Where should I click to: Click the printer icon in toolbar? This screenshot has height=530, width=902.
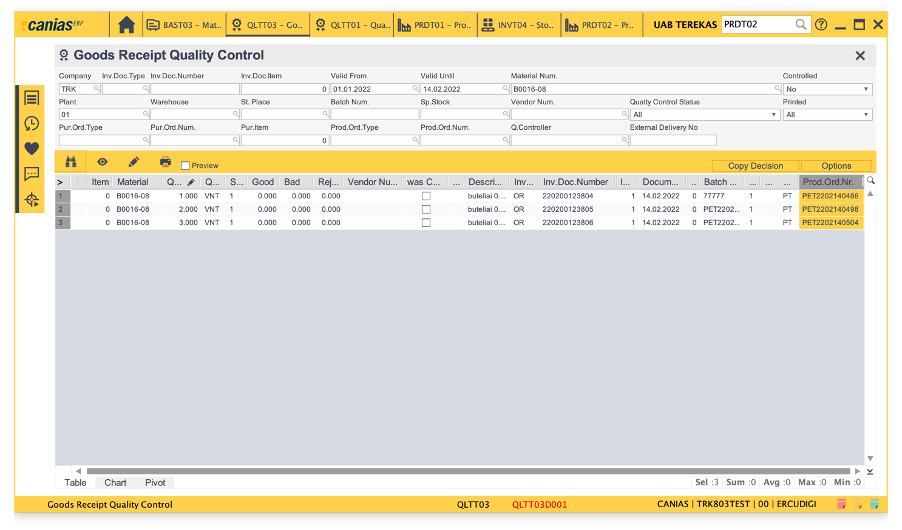coord(165,162)
